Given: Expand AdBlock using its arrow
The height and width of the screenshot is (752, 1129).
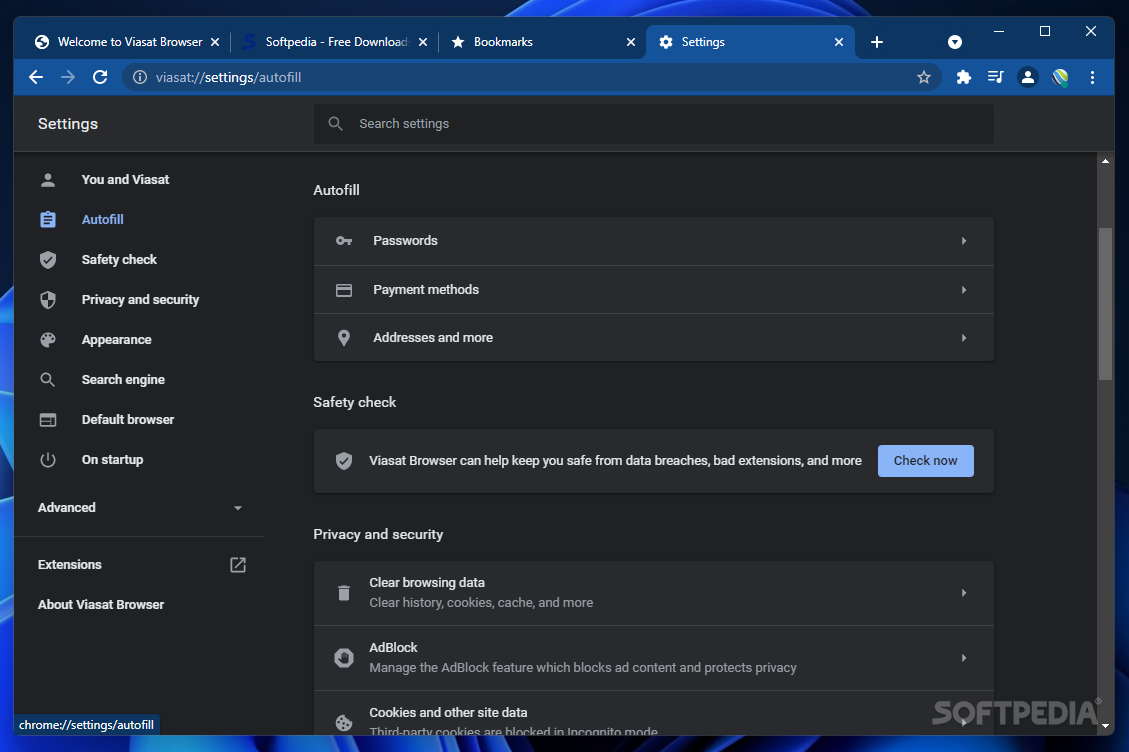Looking at the screenshot, I should pyautogui.click(x=963, y=658).
